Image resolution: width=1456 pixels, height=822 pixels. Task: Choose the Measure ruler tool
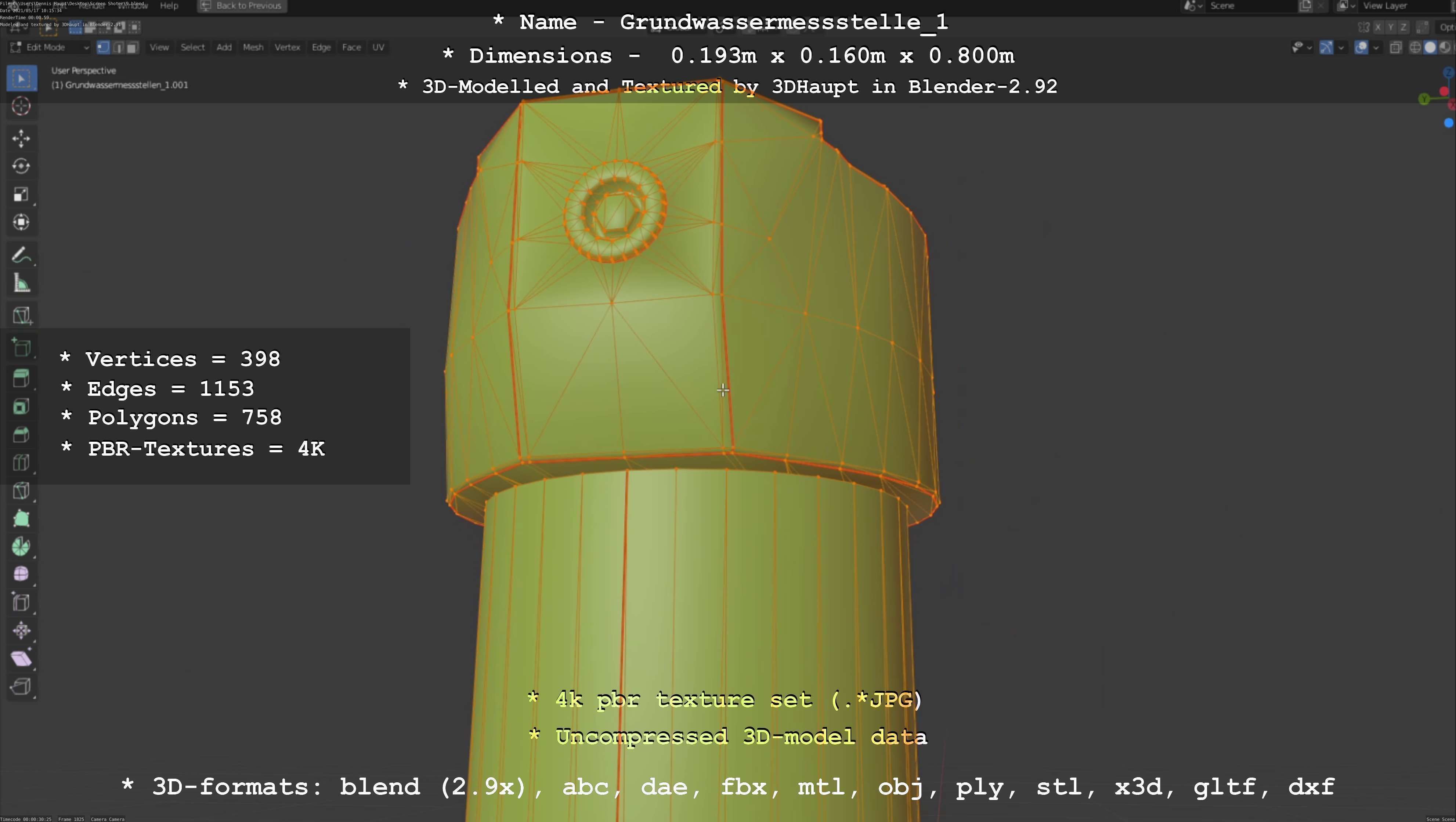[21, 283]
